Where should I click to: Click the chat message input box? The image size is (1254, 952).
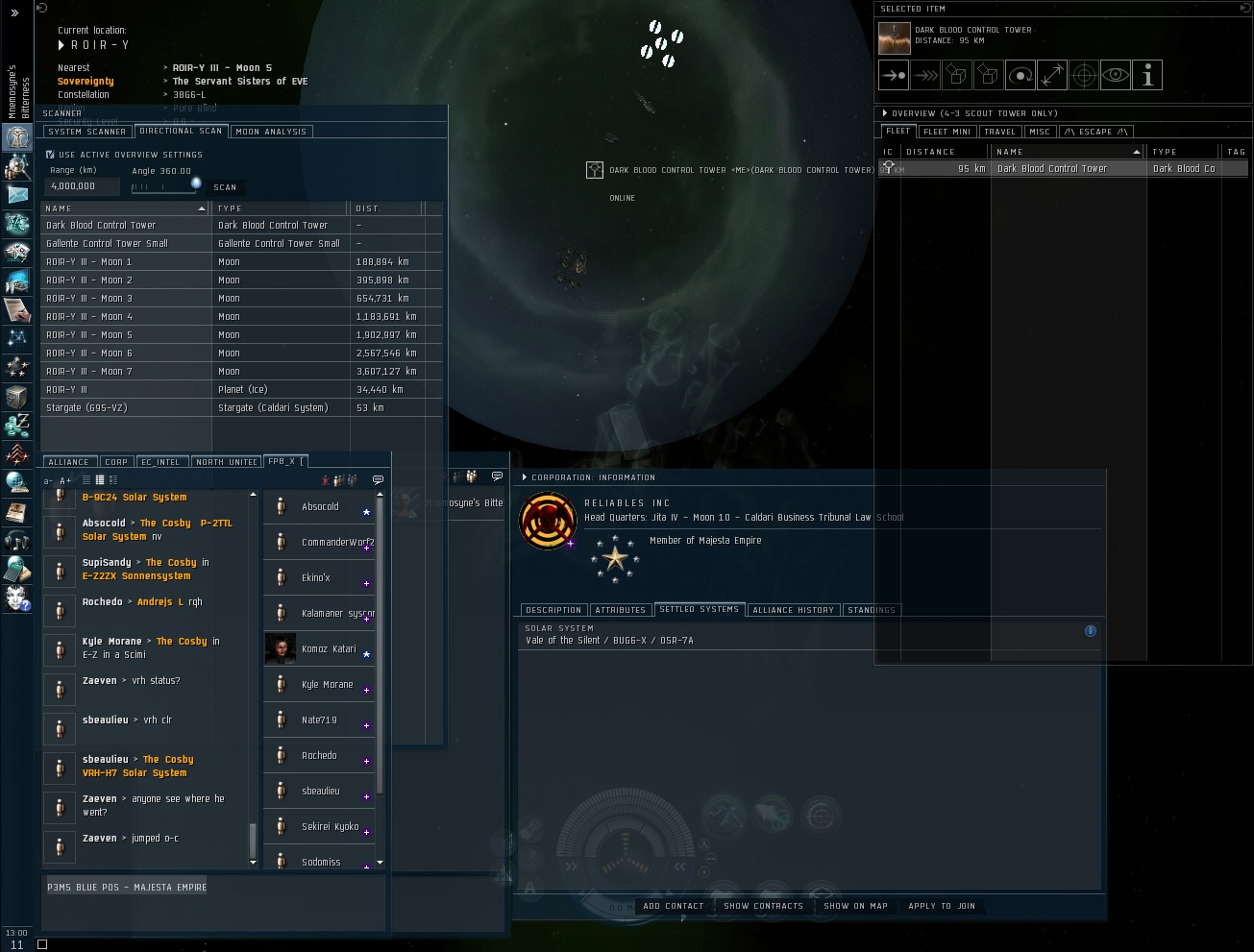213,902
